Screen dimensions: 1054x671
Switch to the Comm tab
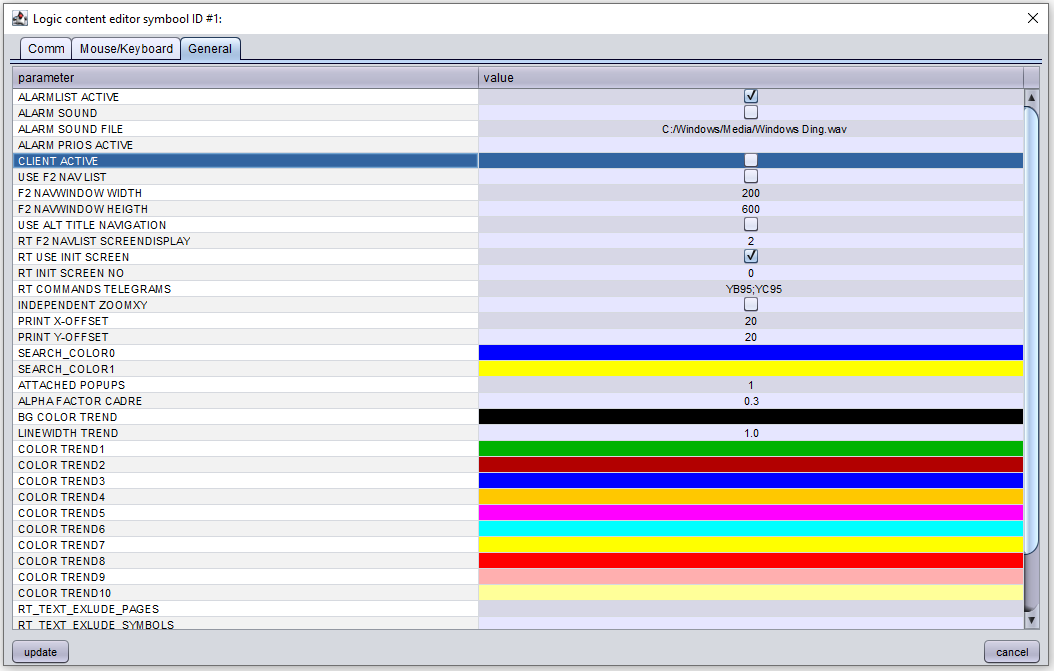click(45, 48)
